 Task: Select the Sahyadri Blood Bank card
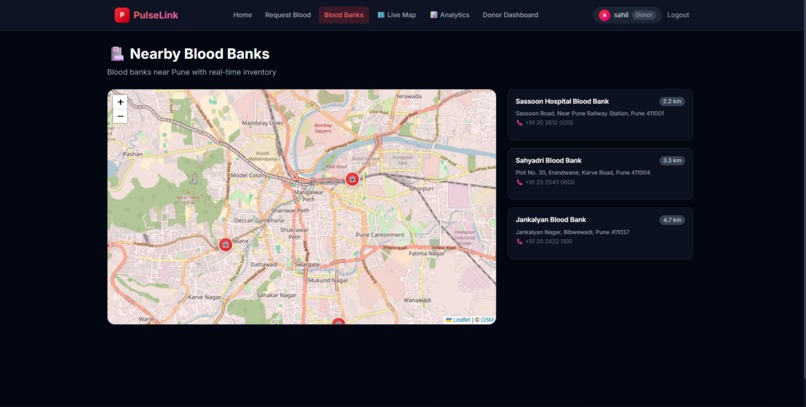pos(600,174)
